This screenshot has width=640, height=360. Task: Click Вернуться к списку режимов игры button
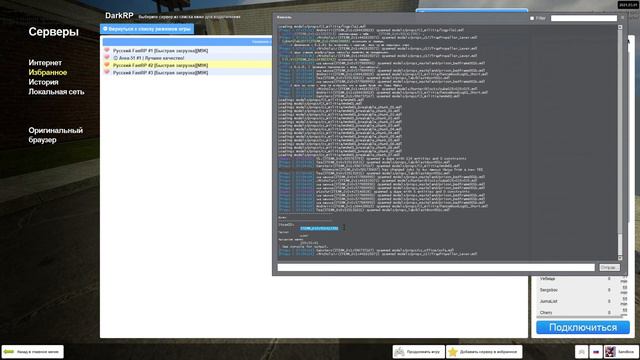(x=147, y=29)
